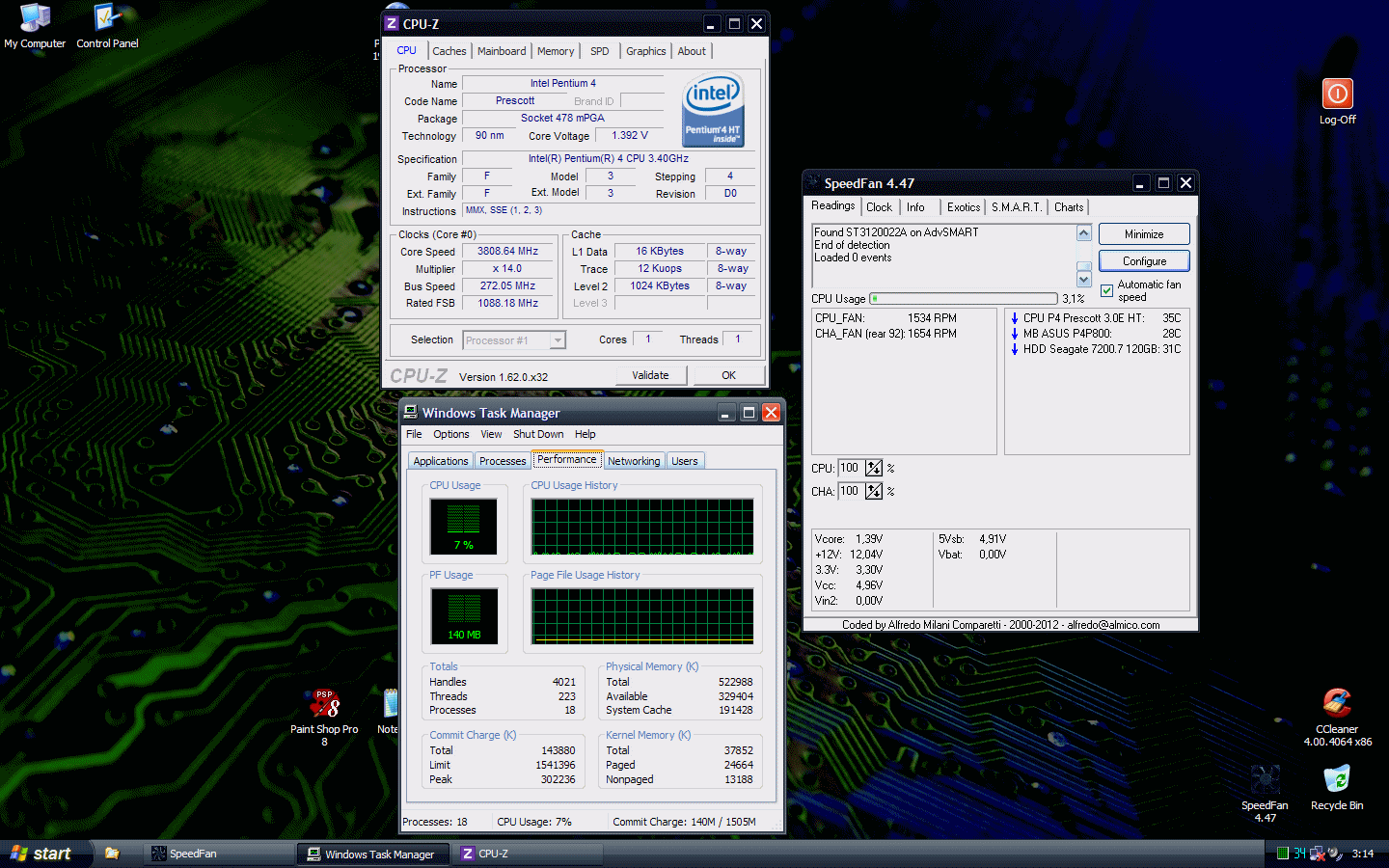Open the Recycle Bin icon
This screenshot has height=868, width=1389.
1337,779
